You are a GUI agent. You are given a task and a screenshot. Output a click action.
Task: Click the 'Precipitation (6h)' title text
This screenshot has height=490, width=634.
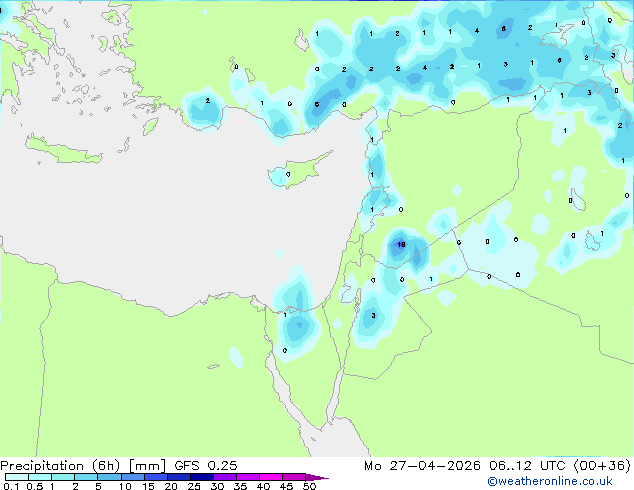pyautogui.click(x=60, y=466)
